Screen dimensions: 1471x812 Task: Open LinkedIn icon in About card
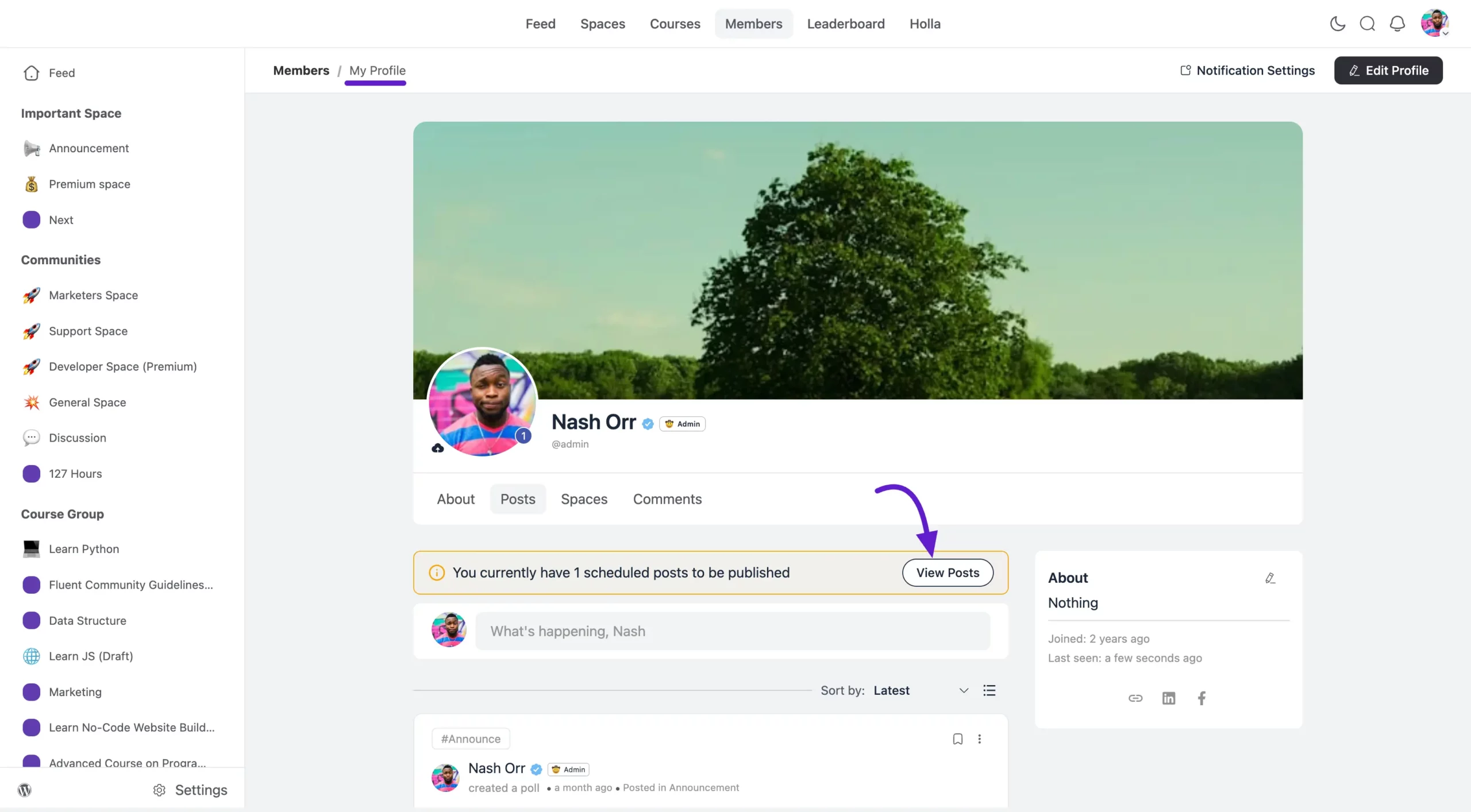pyautogui.click(x=1169, y=698)
